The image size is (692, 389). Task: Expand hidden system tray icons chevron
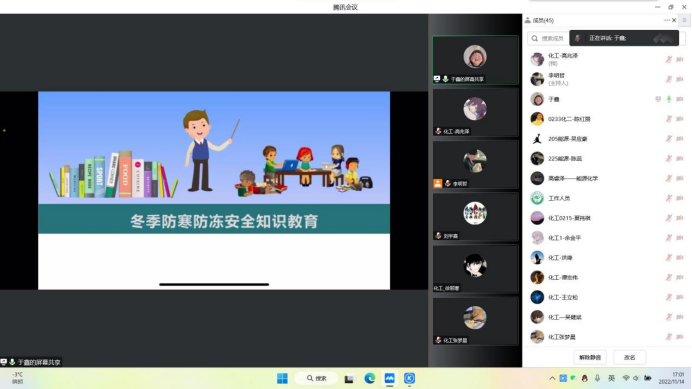[x=552, y=378]
